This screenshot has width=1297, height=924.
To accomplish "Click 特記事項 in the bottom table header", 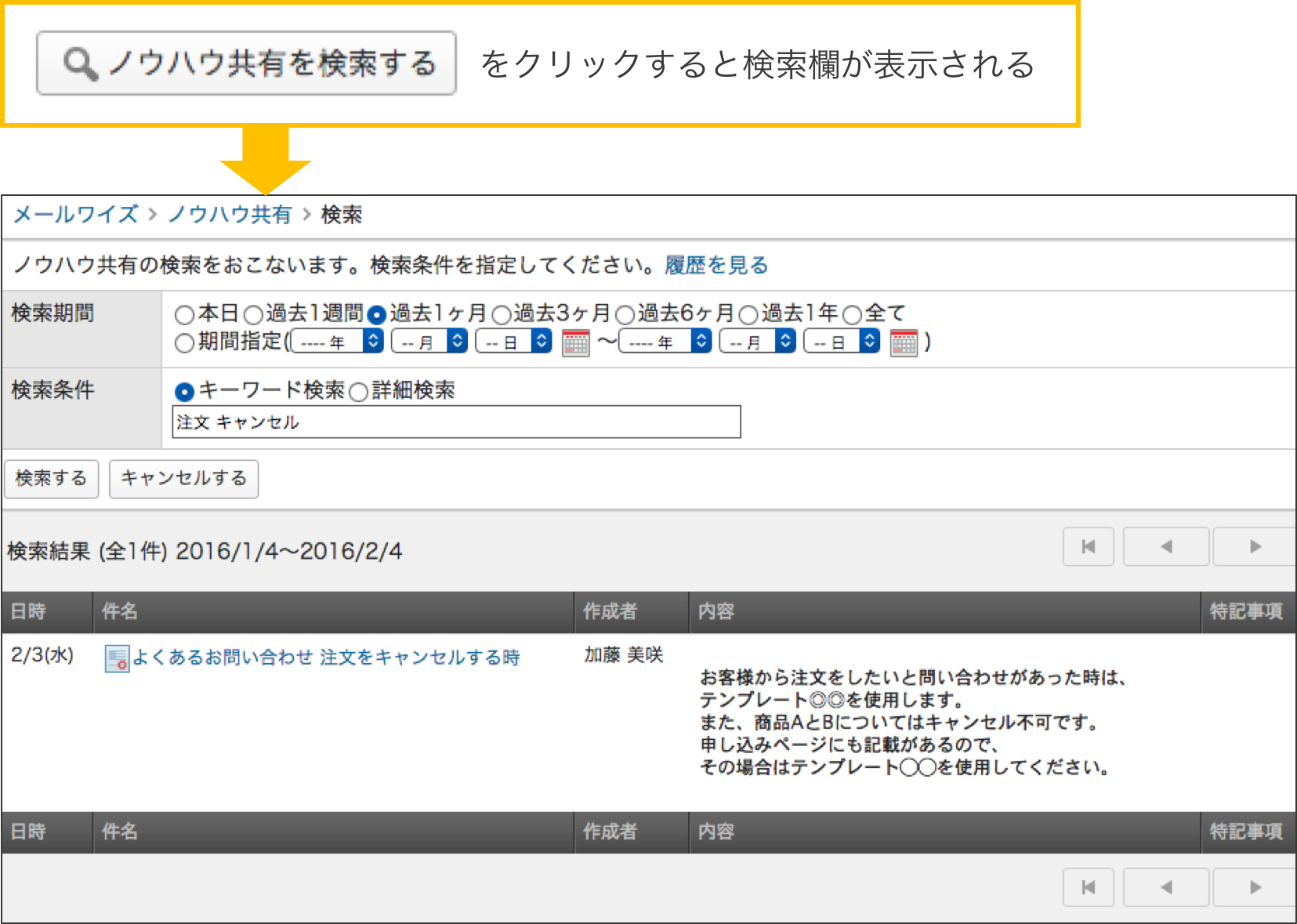I will pyautogui.click(x=1248, y=832).
